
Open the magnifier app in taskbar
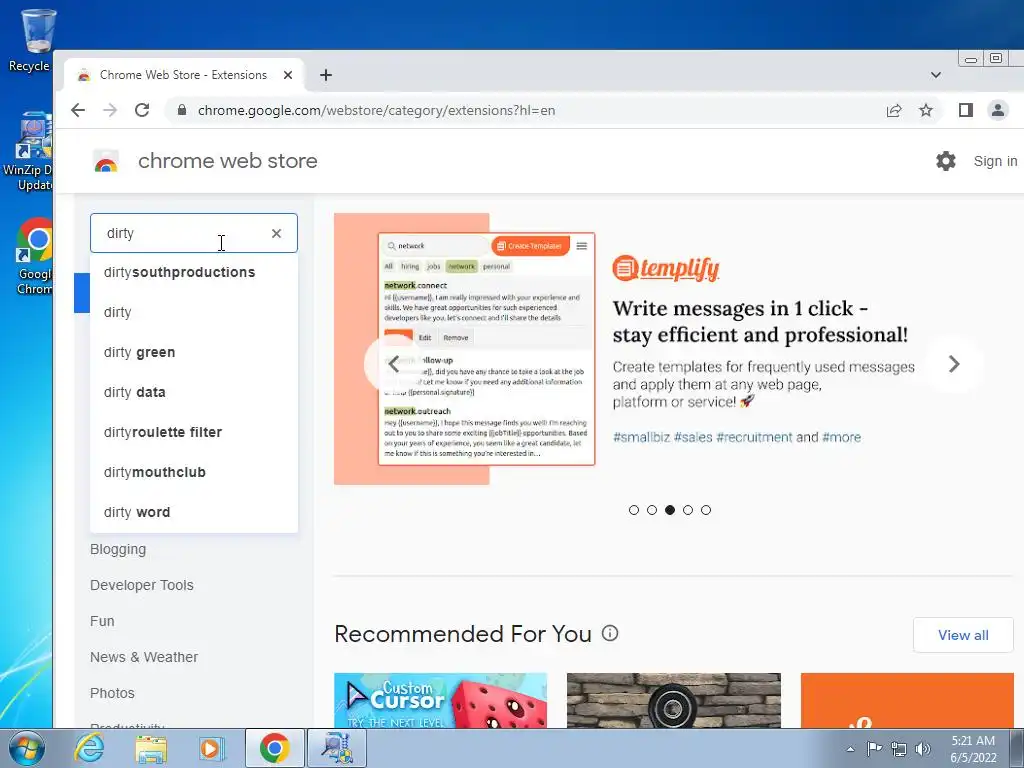pos(337,748)
